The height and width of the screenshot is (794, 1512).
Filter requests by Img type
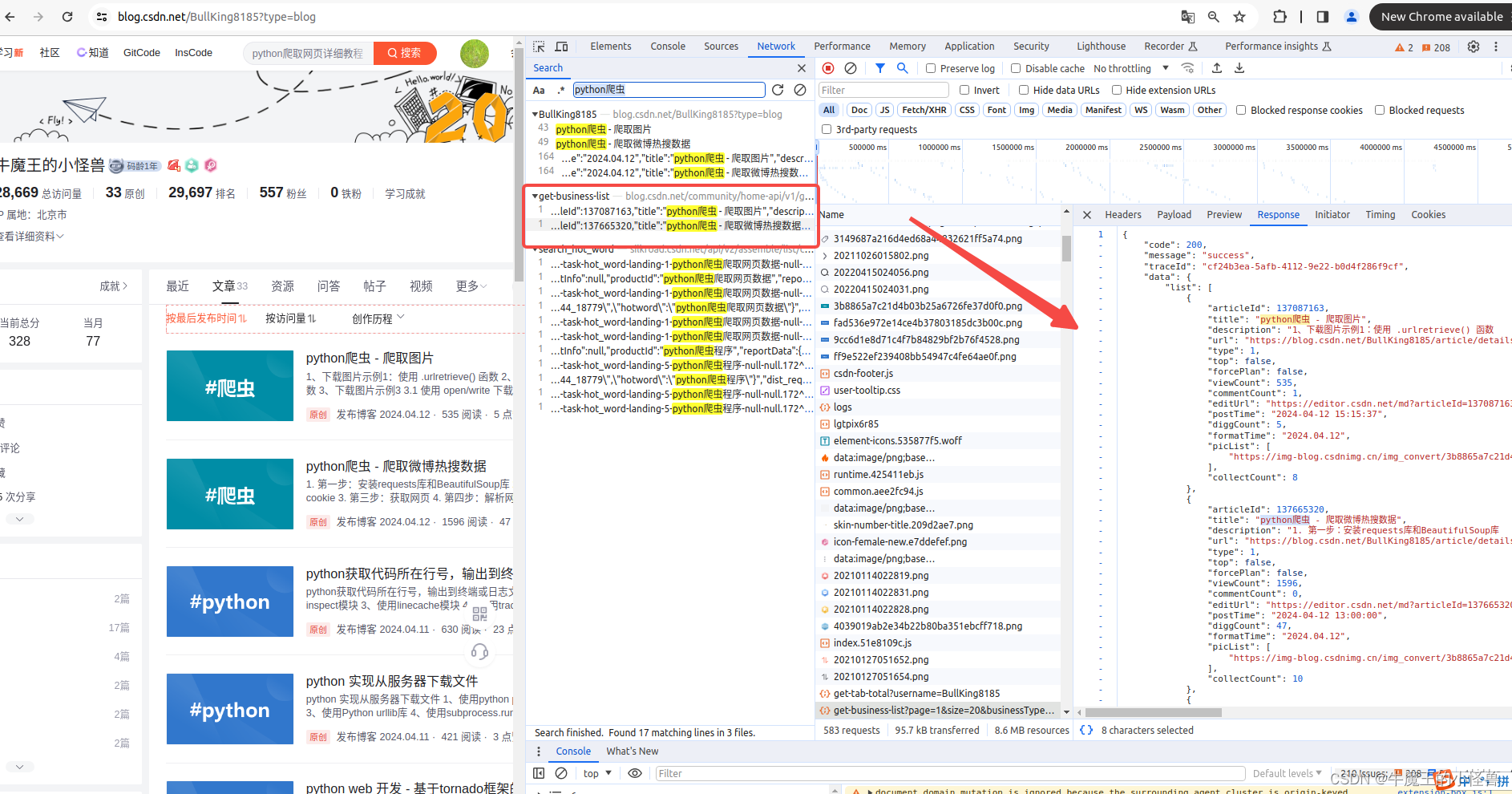pyautogui.click(x=1026, y=110)
